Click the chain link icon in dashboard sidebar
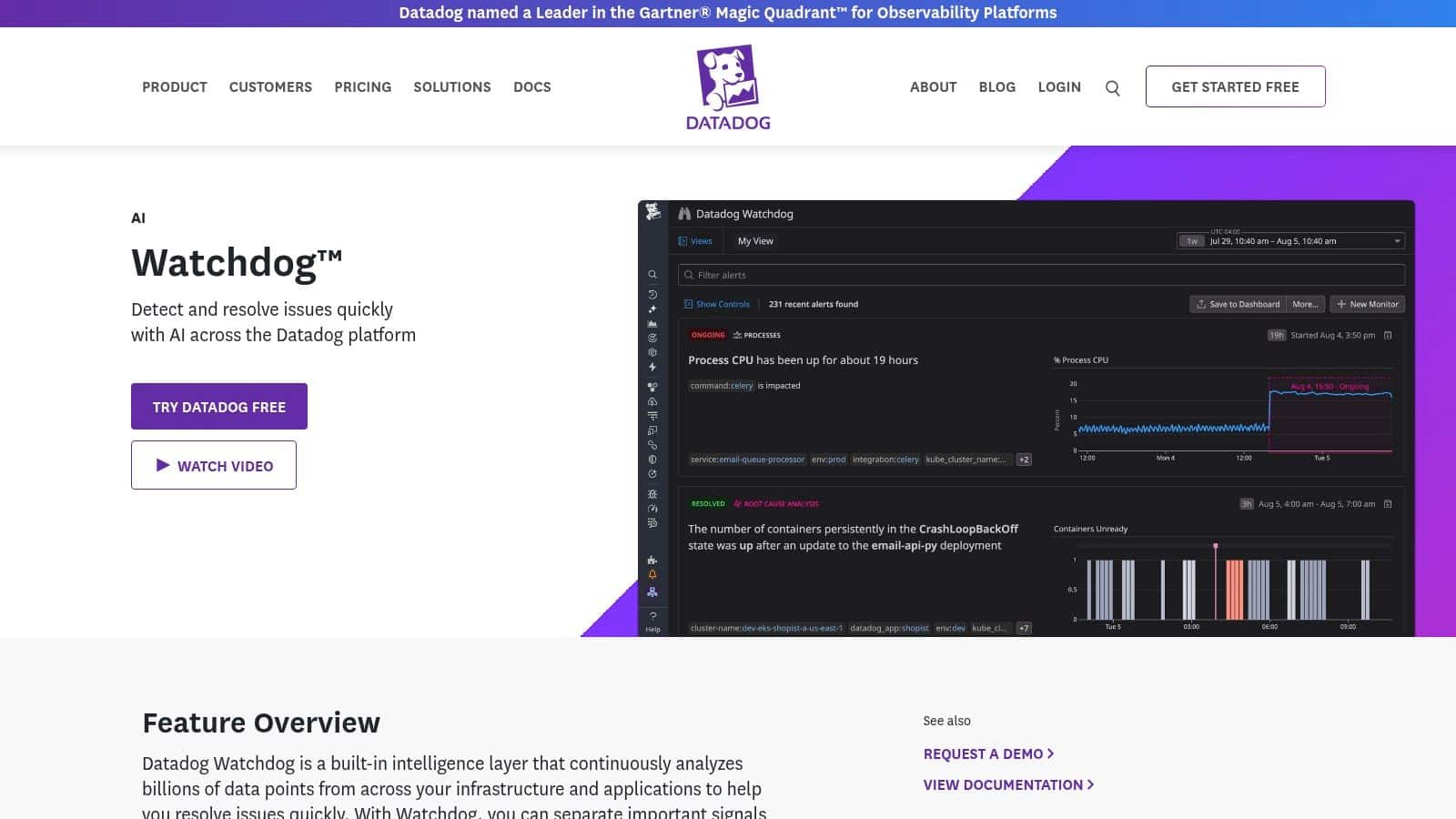The width and height of the screenshot is (1456, 819). point(652,445)
